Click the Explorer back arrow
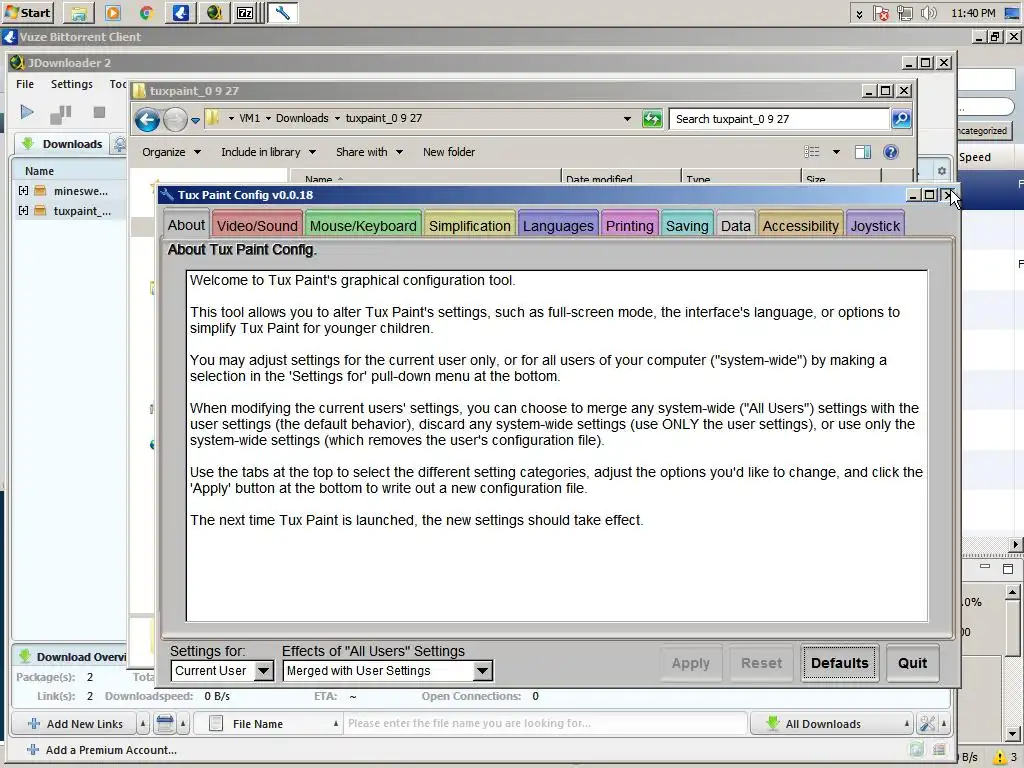Viewport: 1024px width, 768px height. click(x=148, y=119)
